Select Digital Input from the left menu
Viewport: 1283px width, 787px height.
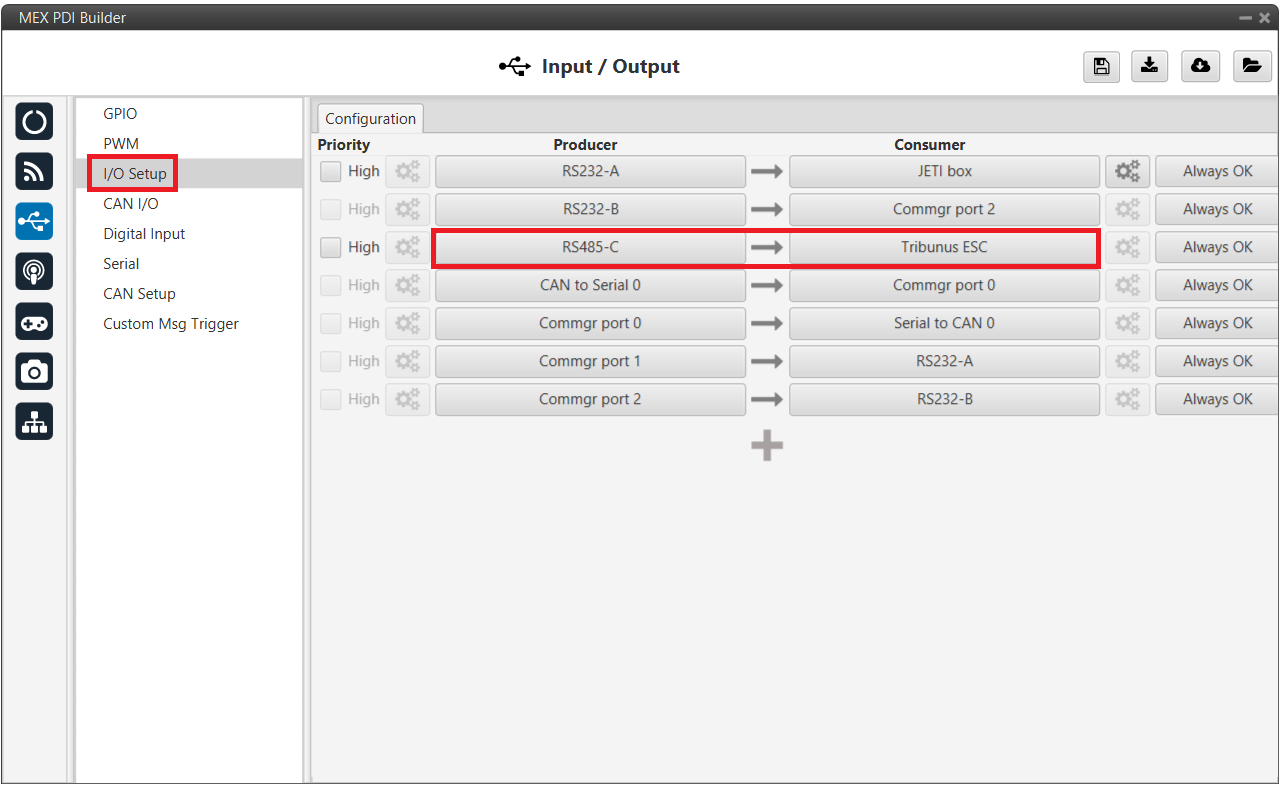click(x=144, y=234)
